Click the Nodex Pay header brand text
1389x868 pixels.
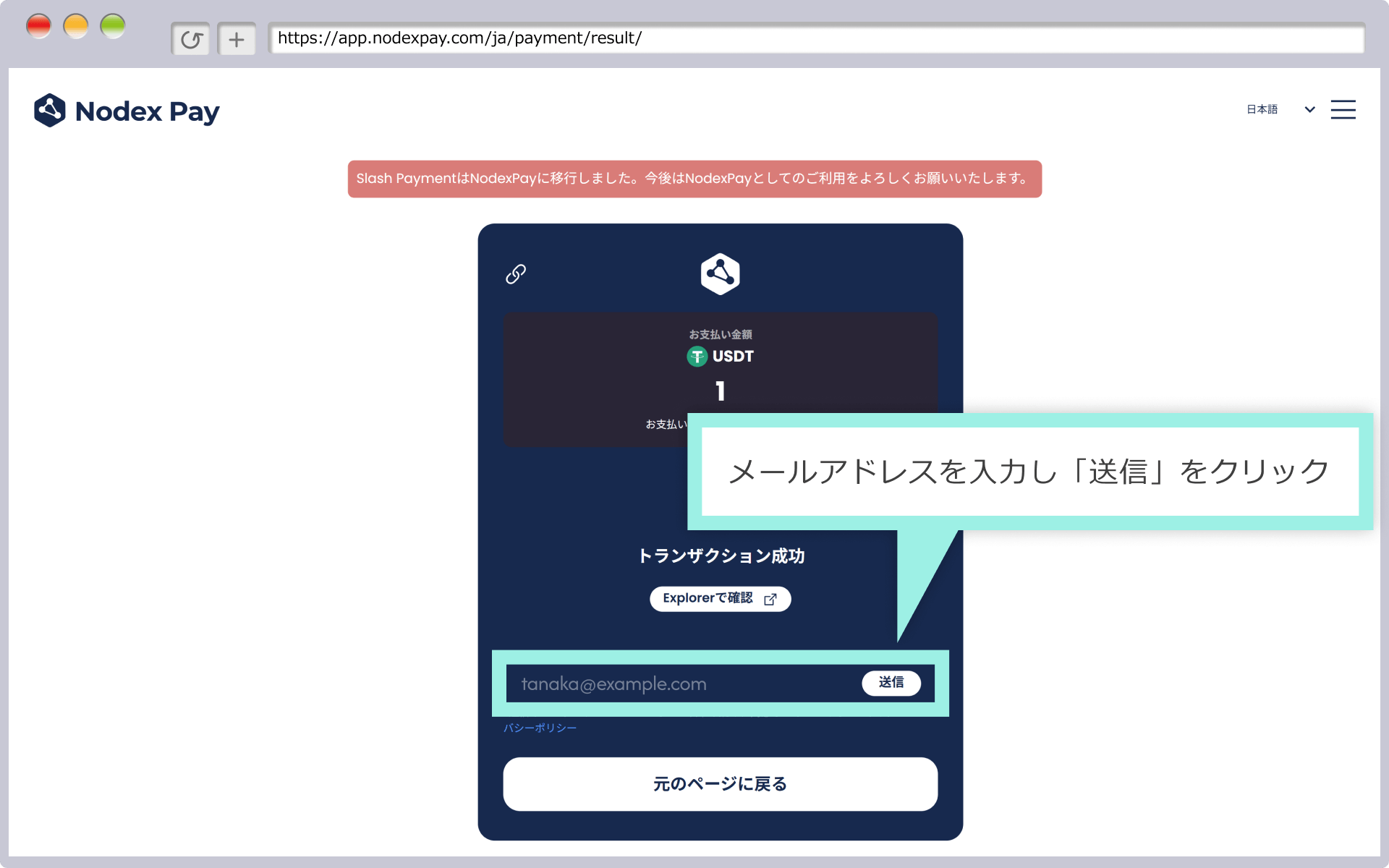point(148,111)
